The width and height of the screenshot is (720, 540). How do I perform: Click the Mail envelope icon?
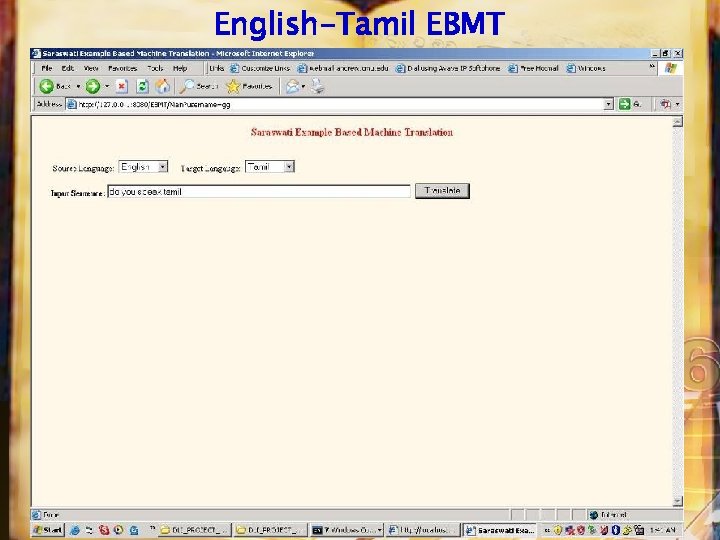pos(292,86)
